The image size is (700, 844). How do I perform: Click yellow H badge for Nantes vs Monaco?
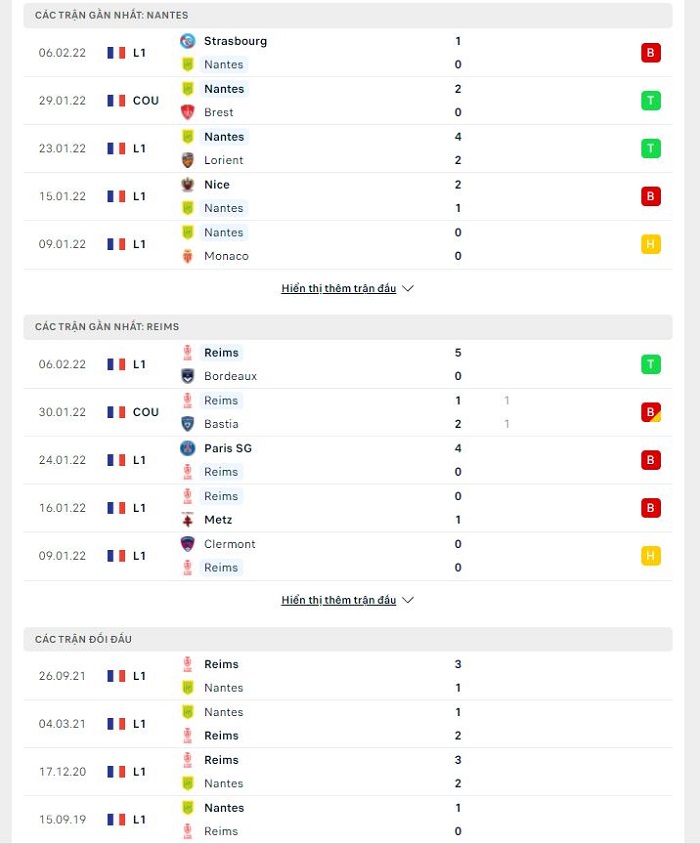point(650,244)
